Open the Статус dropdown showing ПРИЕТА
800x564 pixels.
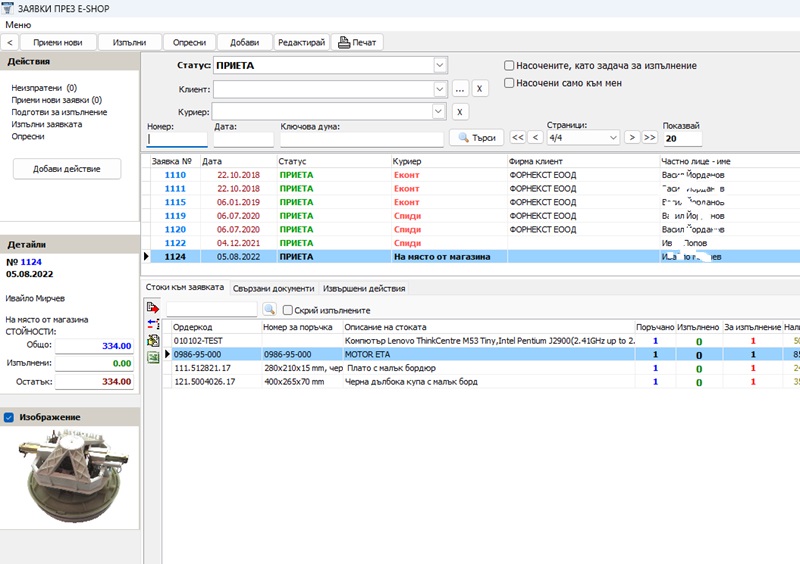[440, 65]
